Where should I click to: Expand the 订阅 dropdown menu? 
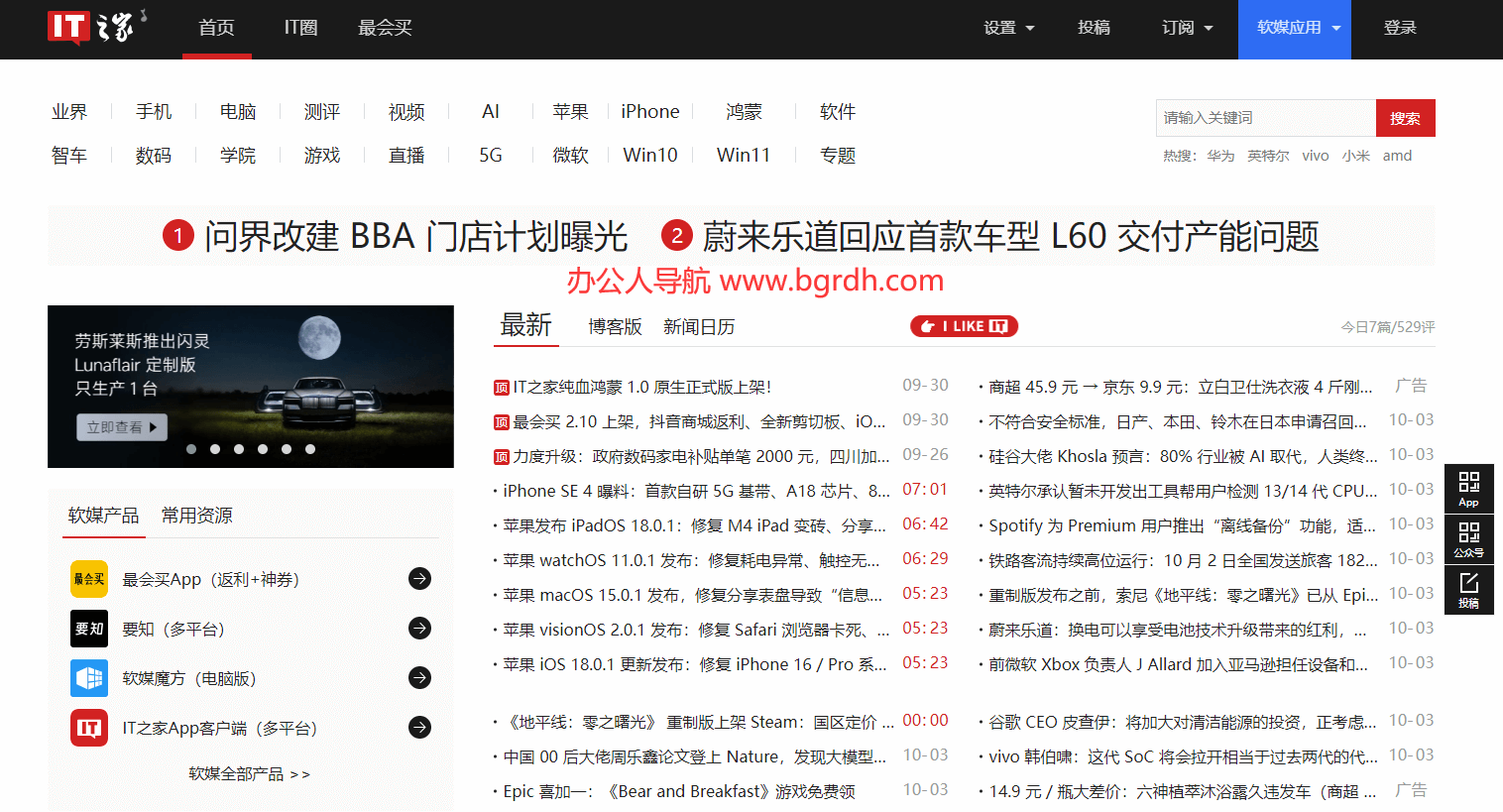coord(1188,28)
